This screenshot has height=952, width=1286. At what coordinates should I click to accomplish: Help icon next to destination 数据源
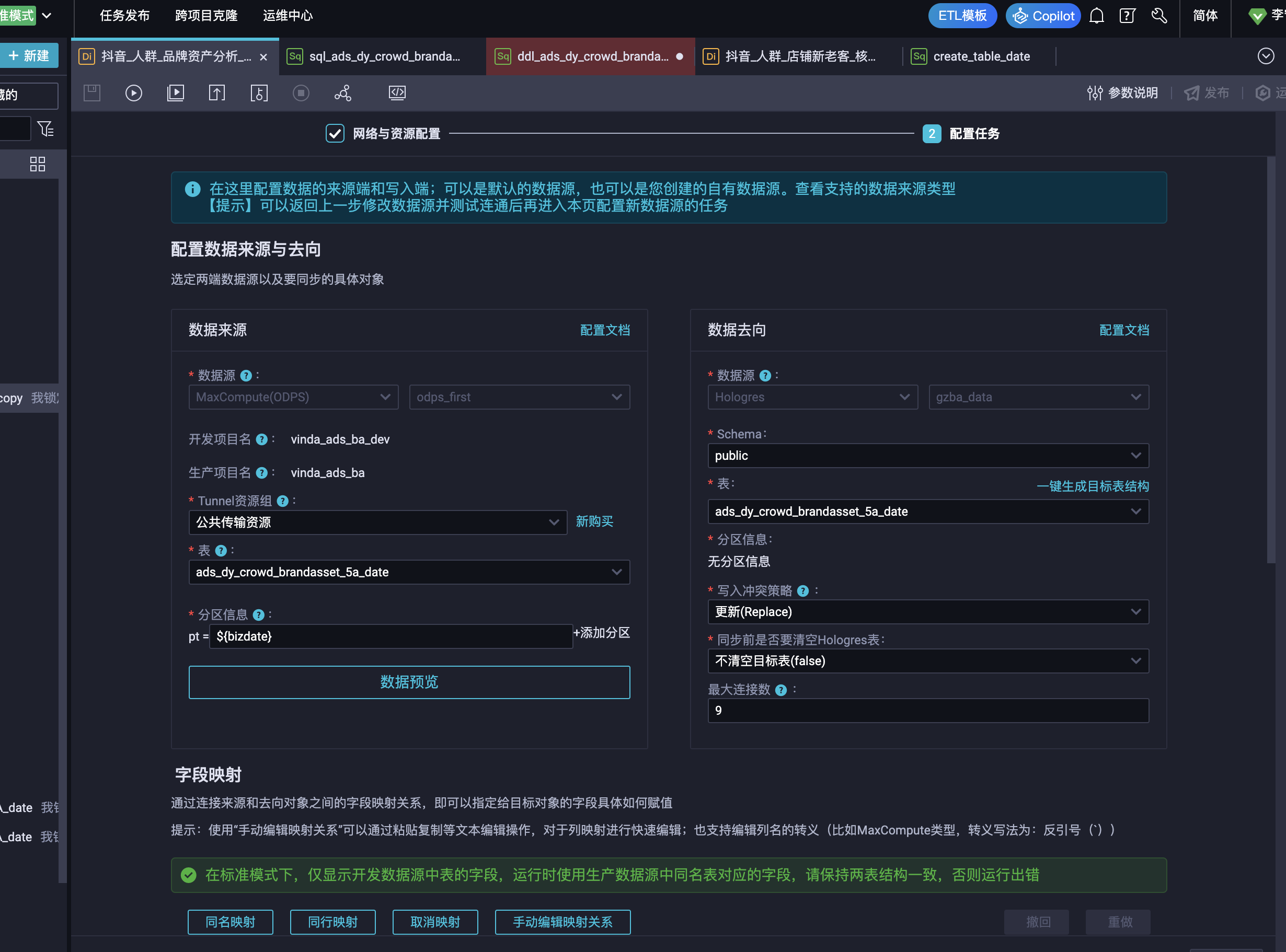[765, 376]
